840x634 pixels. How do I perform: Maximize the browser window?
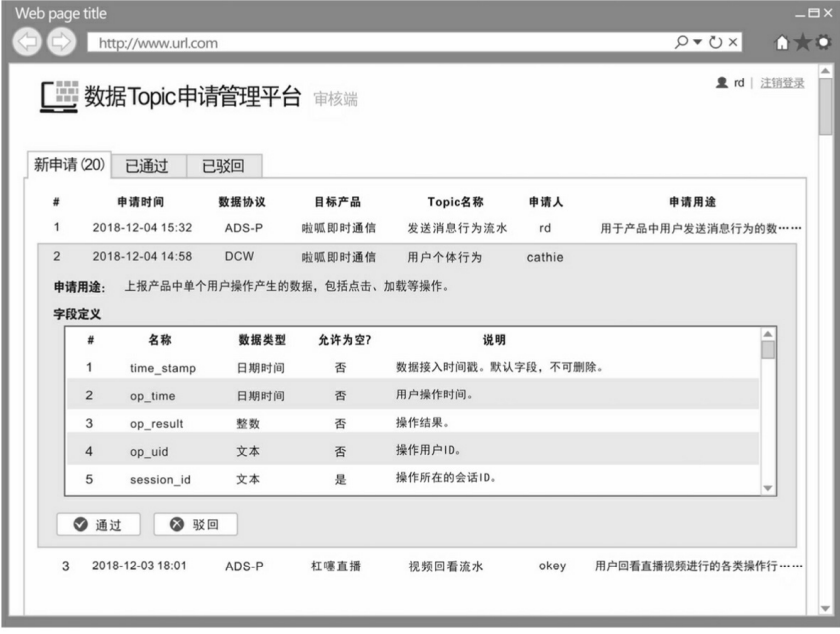click(814, 13)
